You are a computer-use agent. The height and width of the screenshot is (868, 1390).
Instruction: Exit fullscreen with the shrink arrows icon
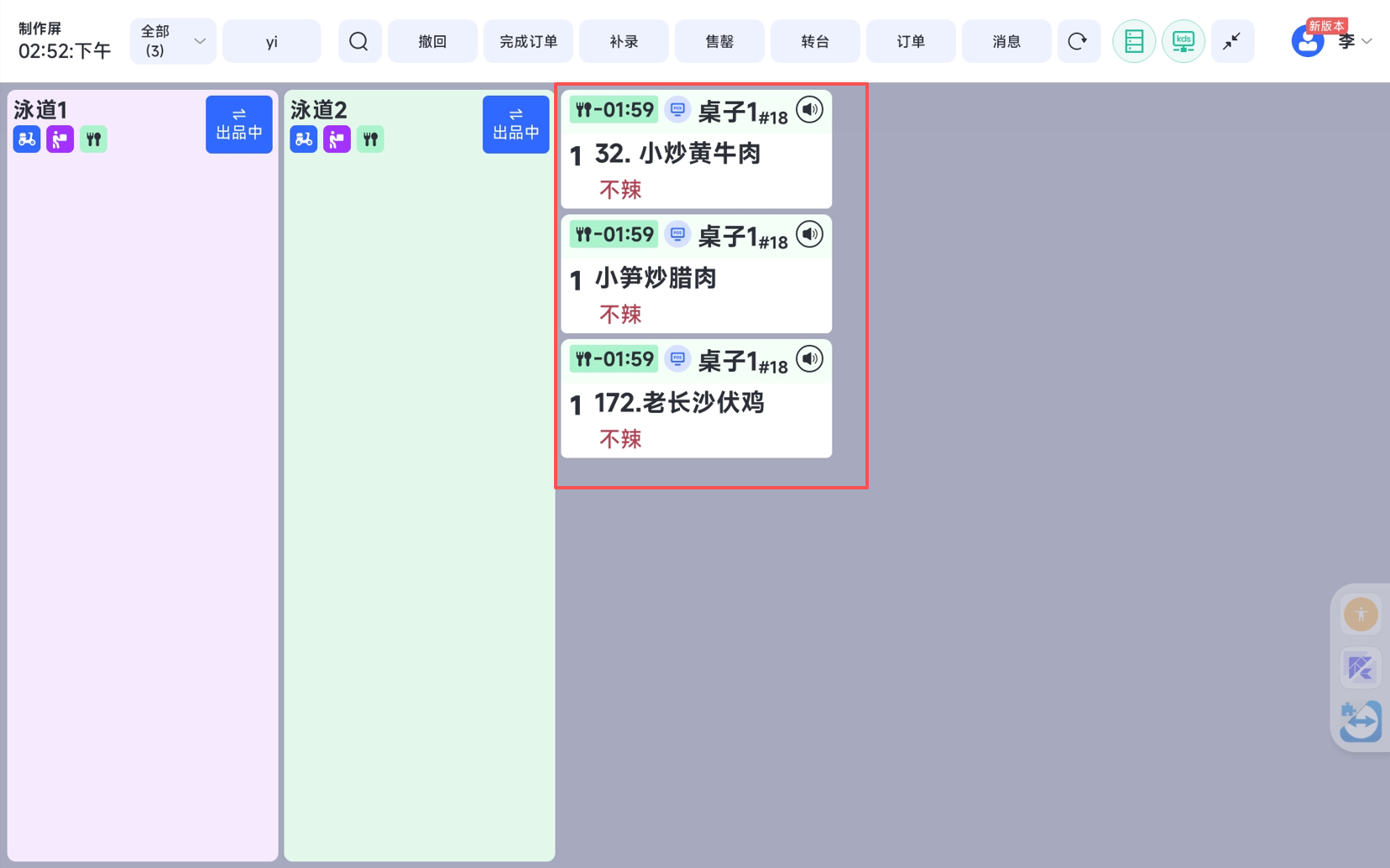click(x=1231, y=41)
